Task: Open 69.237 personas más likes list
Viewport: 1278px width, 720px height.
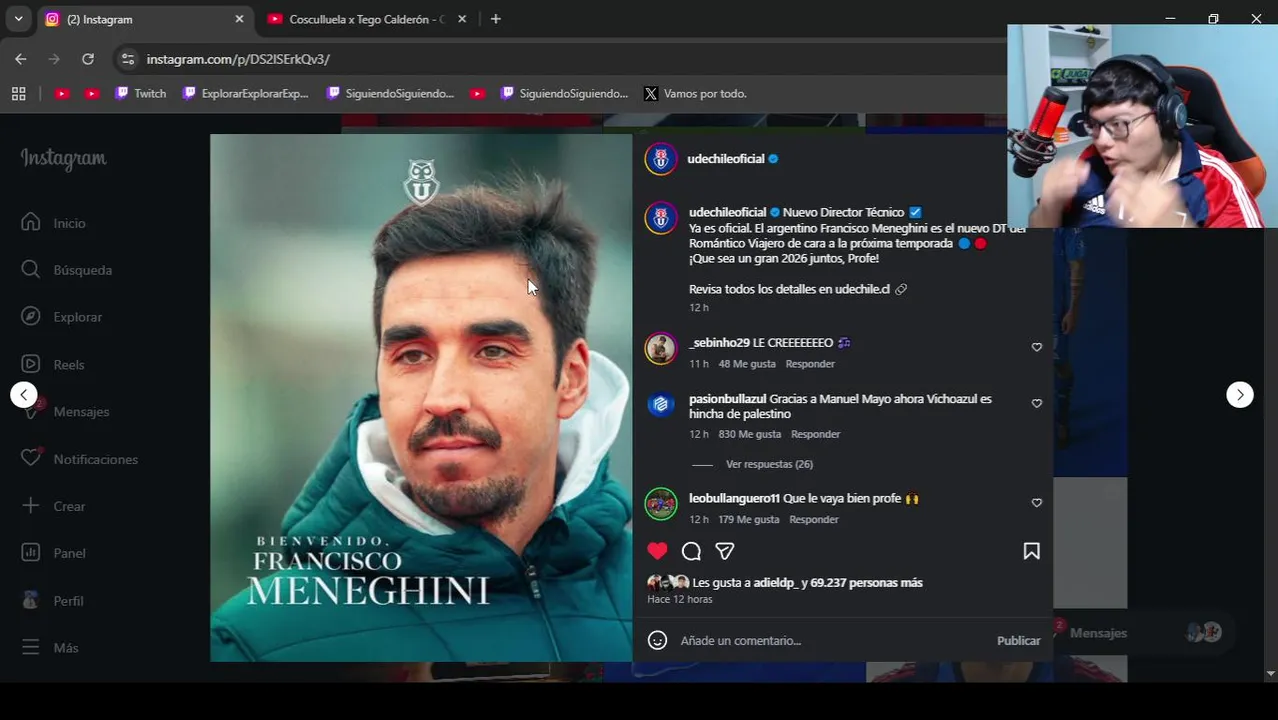Action: tap(866, 582)
